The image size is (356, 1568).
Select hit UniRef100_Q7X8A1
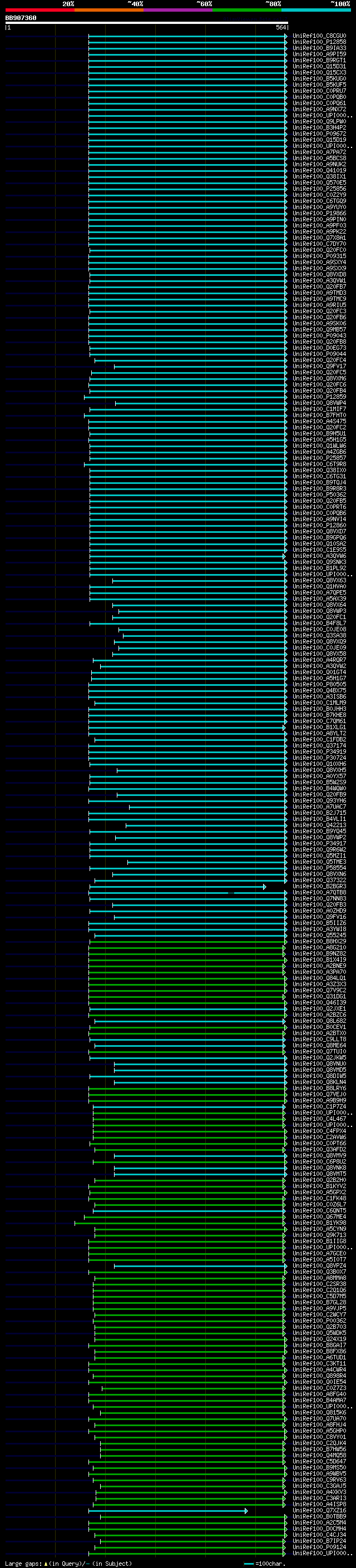click(x=319, y=238)
